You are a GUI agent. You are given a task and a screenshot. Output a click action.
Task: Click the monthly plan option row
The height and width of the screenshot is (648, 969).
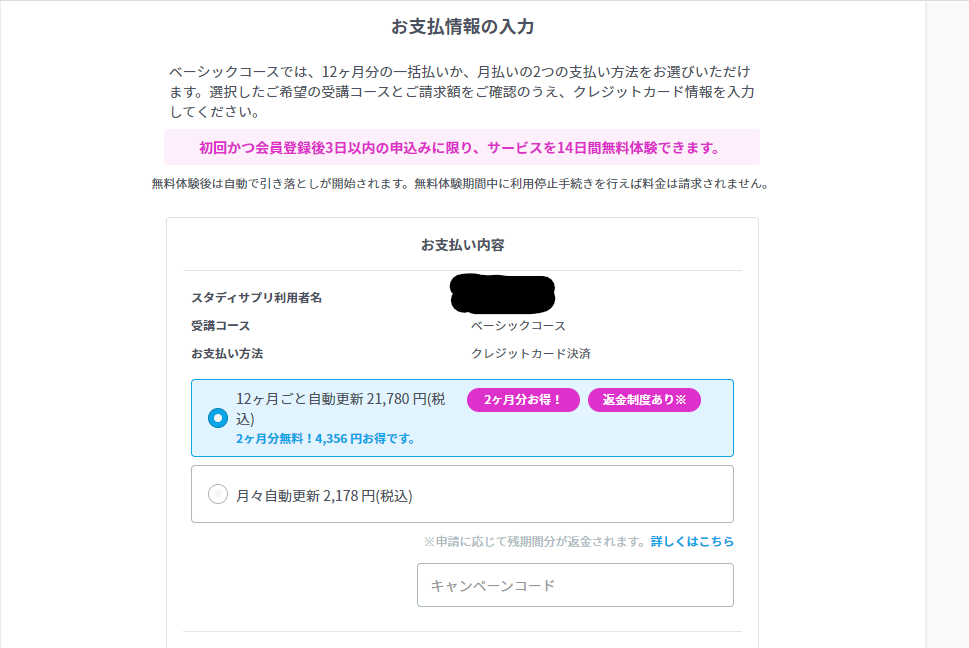[460, 493]
